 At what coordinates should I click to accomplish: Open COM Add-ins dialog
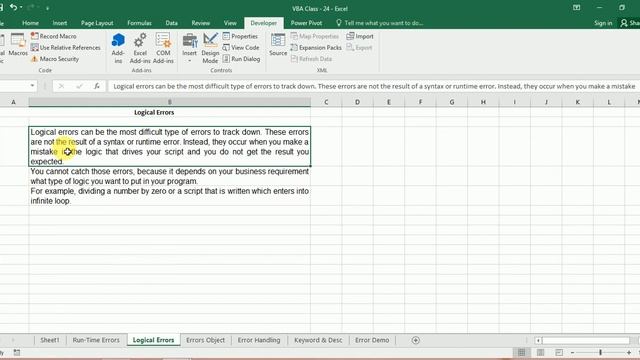point(163,48)
